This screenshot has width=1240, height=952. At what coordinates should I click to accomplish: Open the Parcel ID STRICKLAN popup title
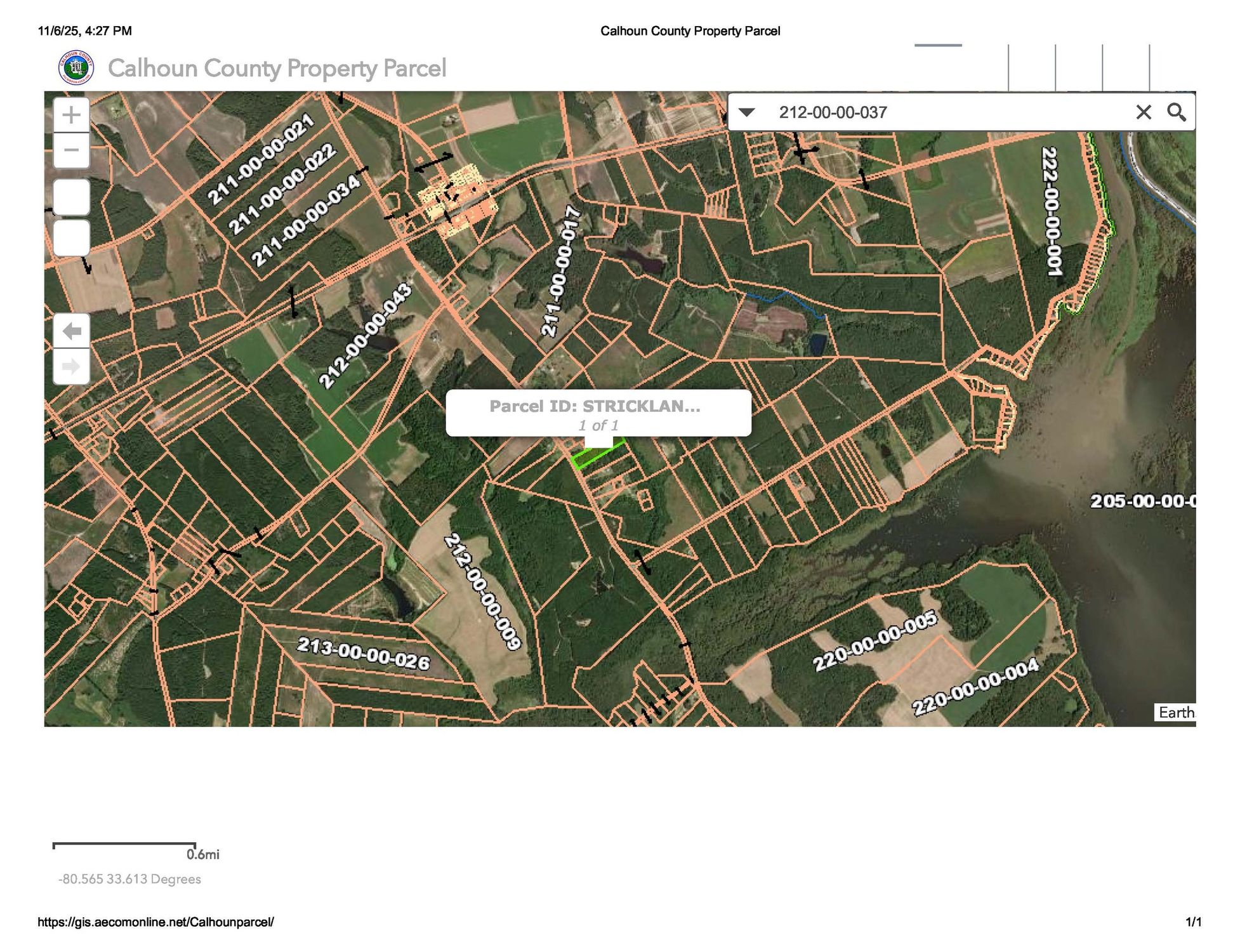pos(595,406)
